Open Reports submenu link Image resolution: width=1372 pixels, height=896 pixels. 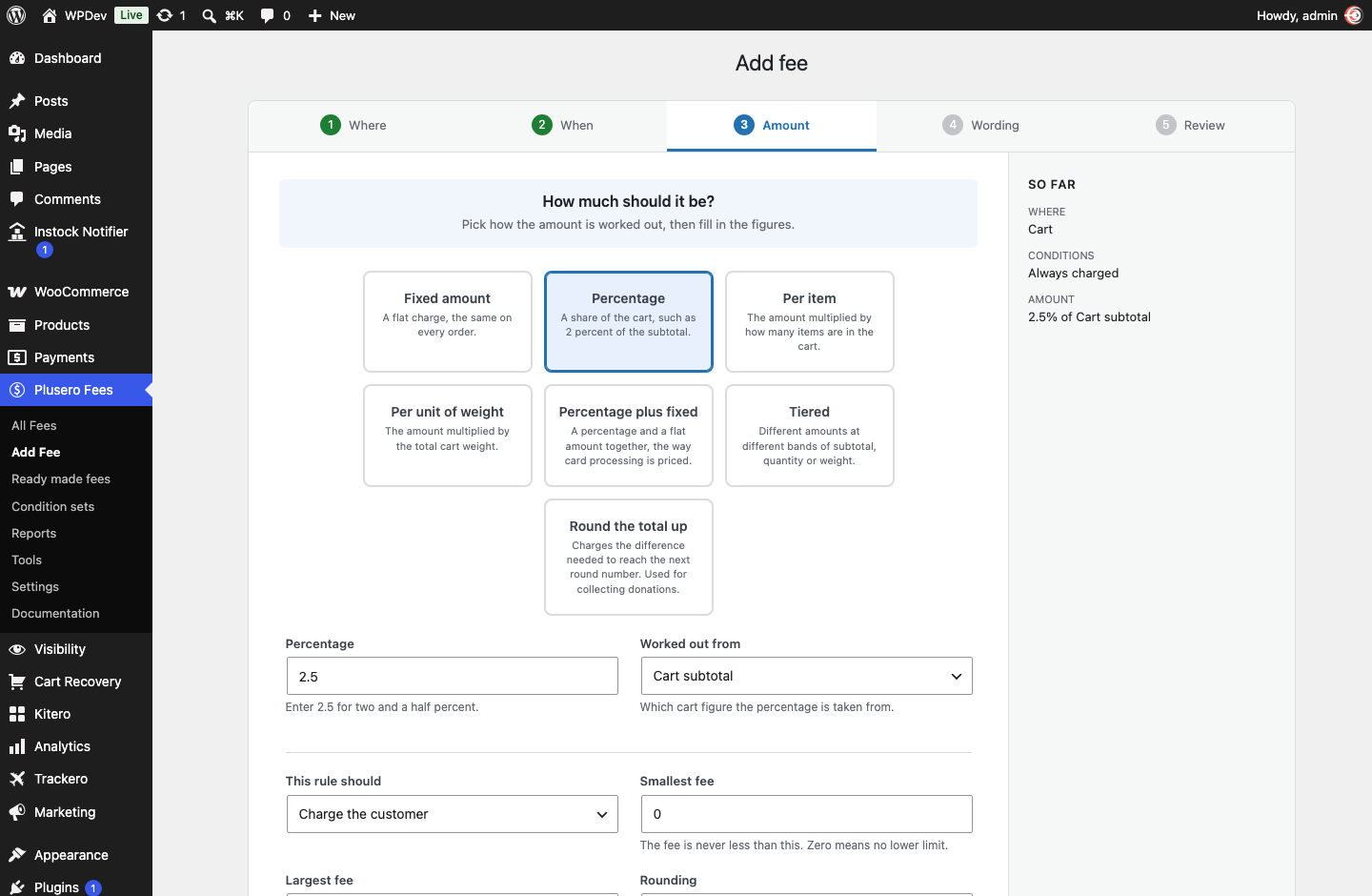click(x=34, y=533)
